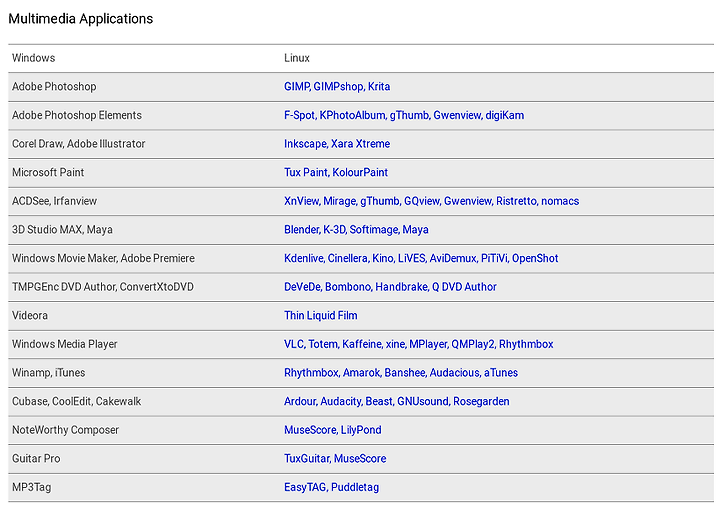This screenshot has height=509, width=720.
Task: Follow the nomacs link
Action: pos(560,201)
